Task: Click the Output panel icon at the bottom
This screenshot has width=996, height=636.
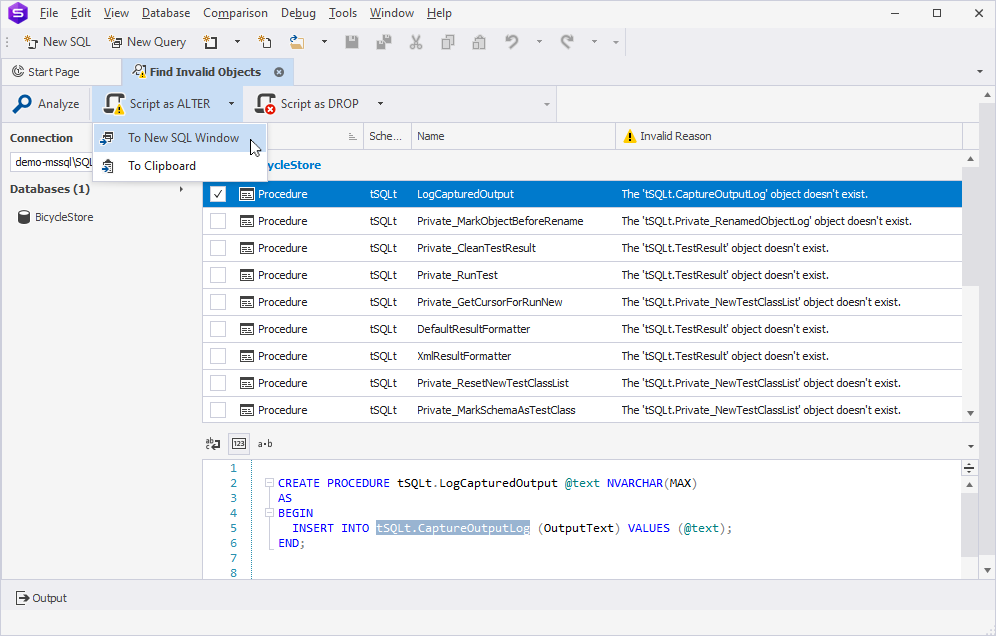Action: pos(22,598)
